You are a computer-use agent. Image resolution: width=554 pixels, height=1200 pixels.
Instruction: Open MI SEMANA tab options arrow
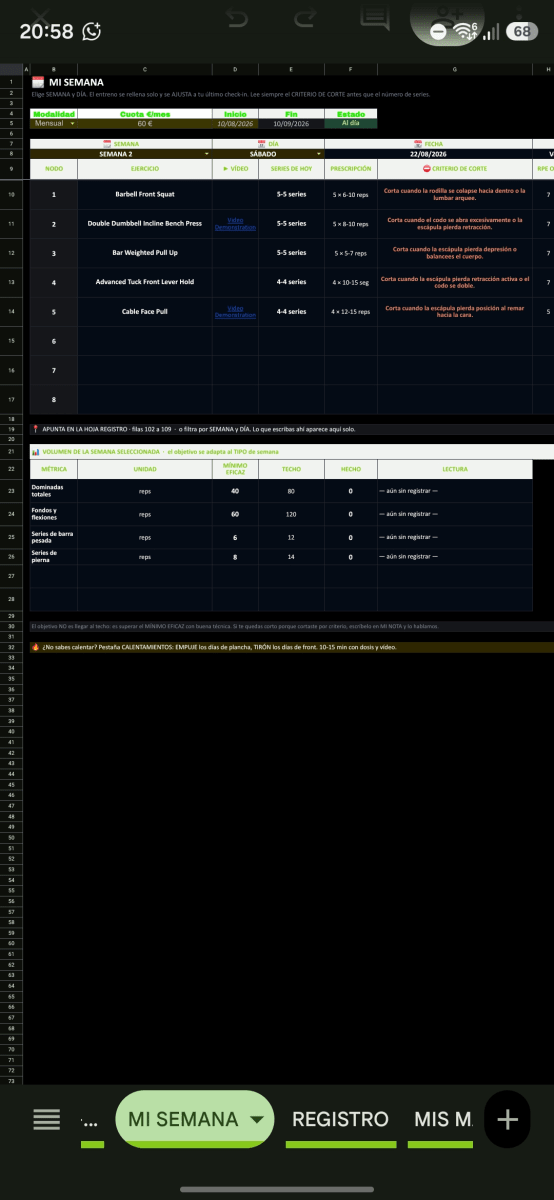256,1120
